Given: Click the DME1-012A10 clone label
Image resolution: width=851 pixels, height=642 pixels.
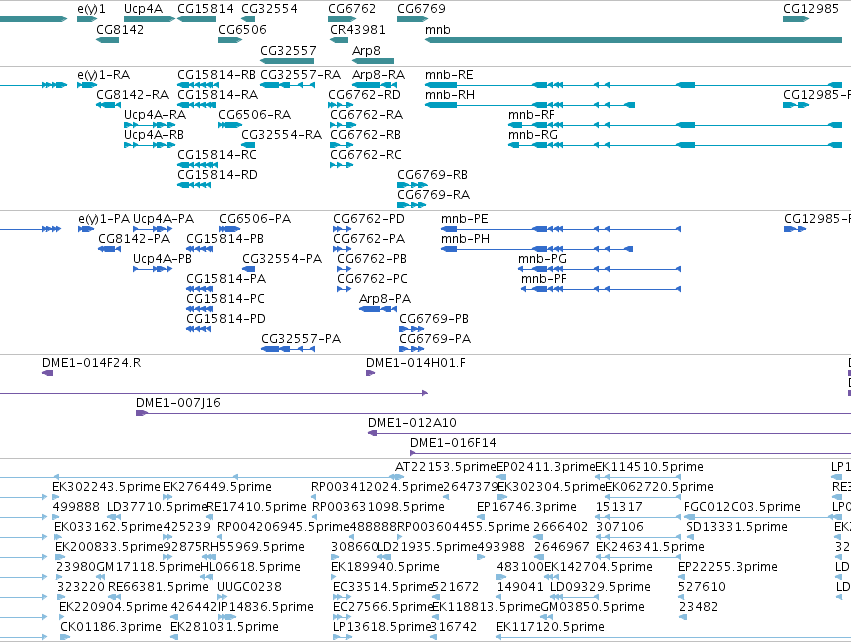Looking at the screenshot, I should coord(412,423).
